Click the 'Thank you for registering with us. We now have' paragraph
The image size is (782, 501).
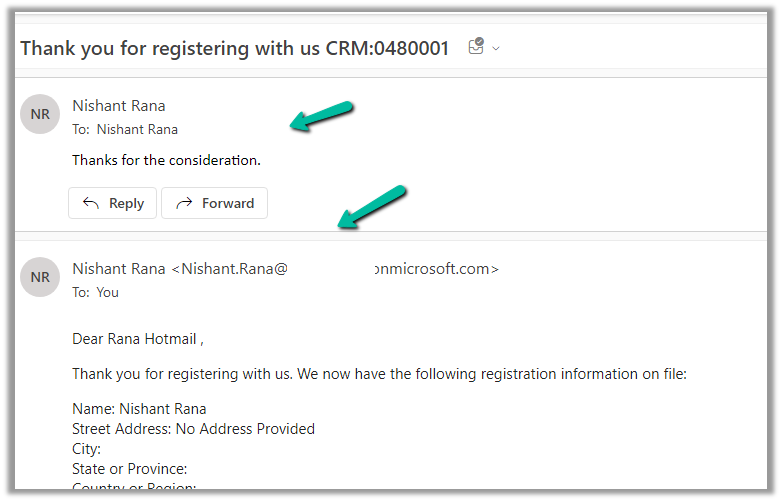pyautogui.click(x=379, y=374)
